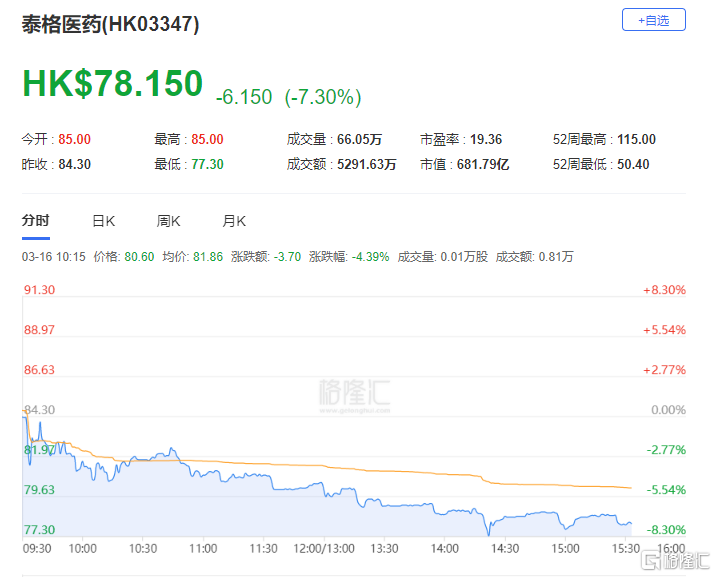Click the 最高 high value 85.00

click(x=207, y=139)
